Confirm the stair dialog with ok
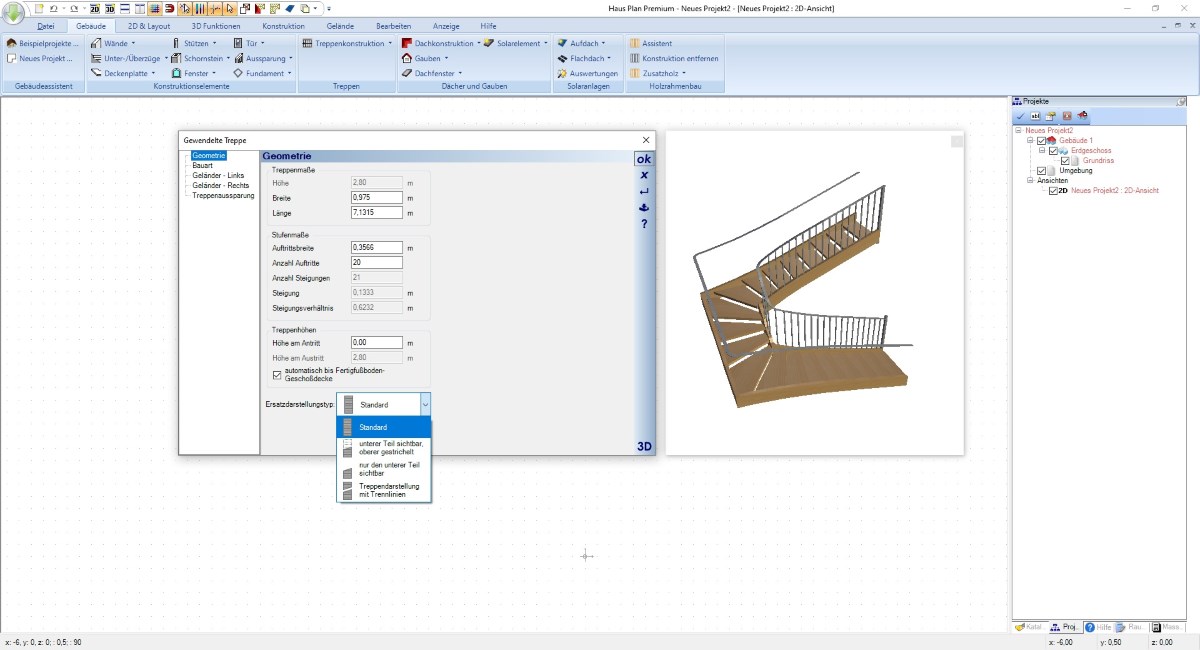 click(x=644, y=159)
